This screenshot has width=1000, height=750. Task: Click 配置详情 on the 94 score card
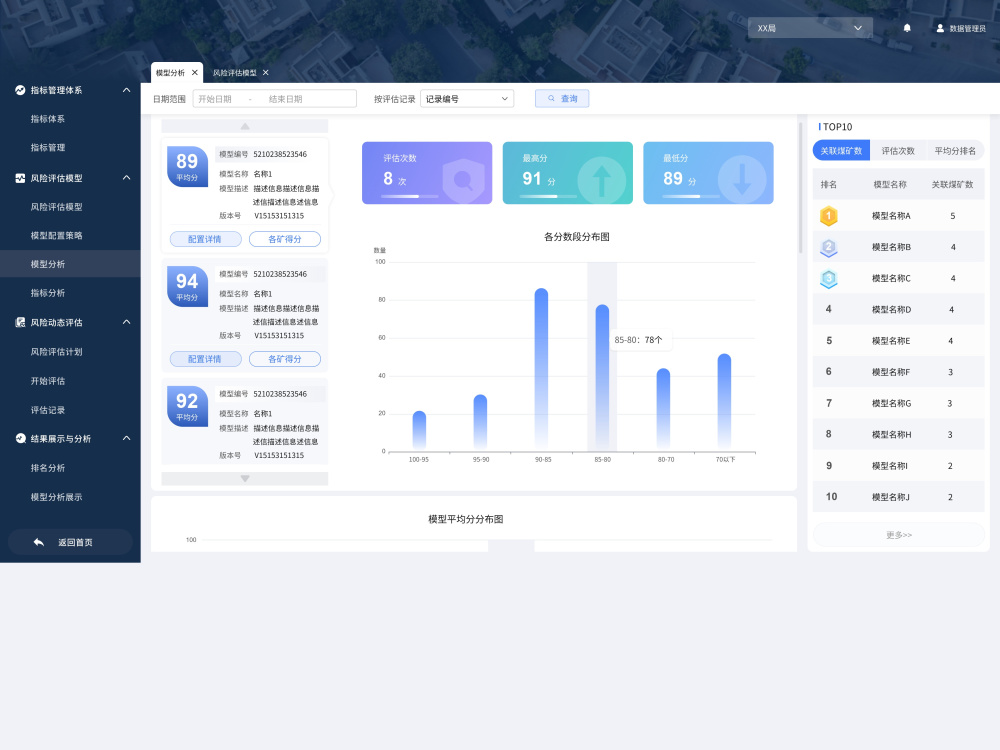(205, 359)
